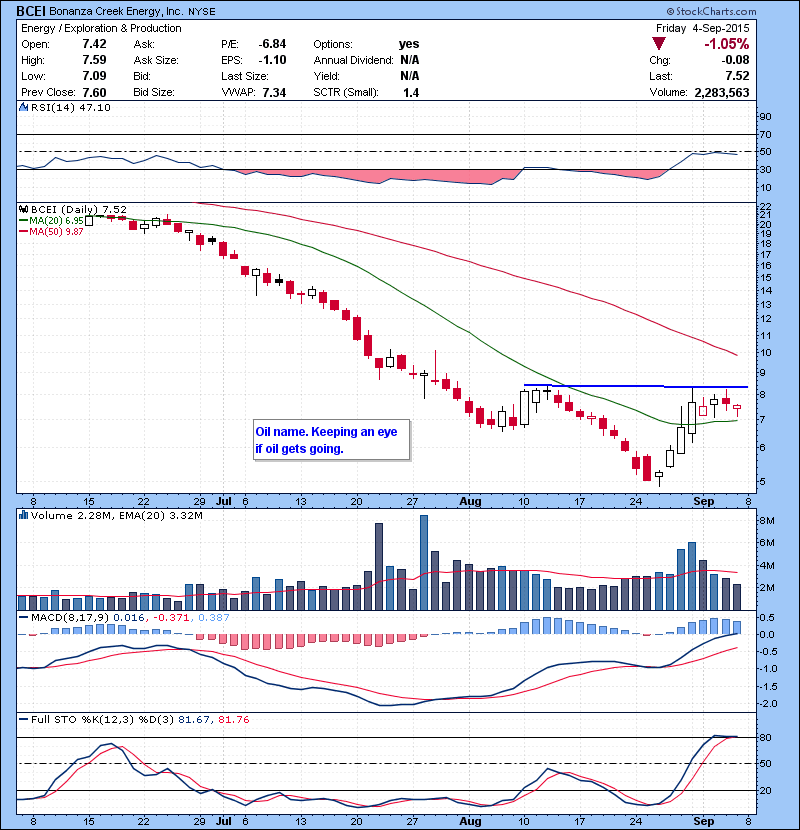
Task: Click the Sep label on price chart axis
Action: (704, 501)
